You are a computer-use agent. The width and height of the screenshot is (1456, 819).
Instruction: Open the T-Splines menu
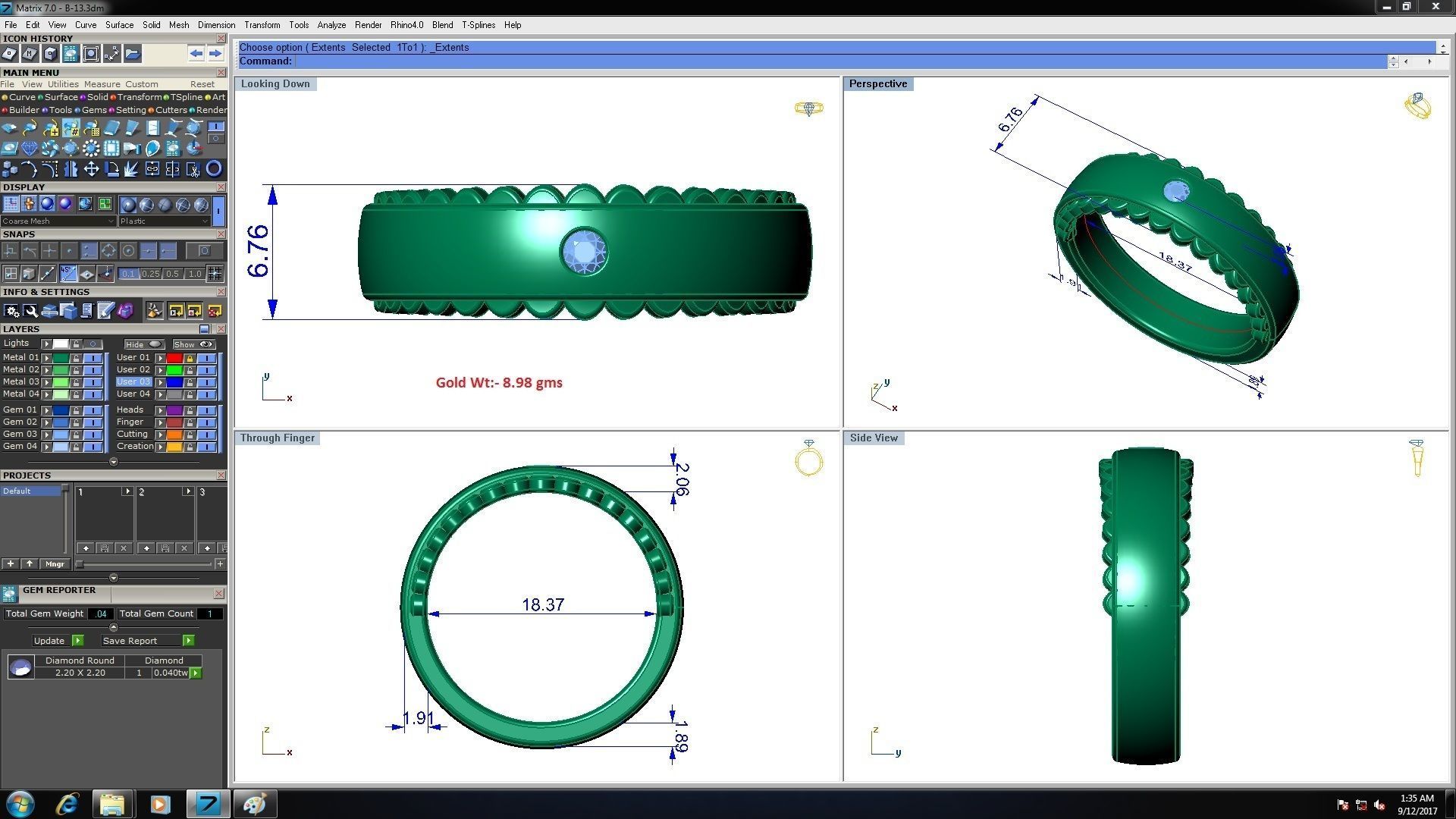pos(479,25)
